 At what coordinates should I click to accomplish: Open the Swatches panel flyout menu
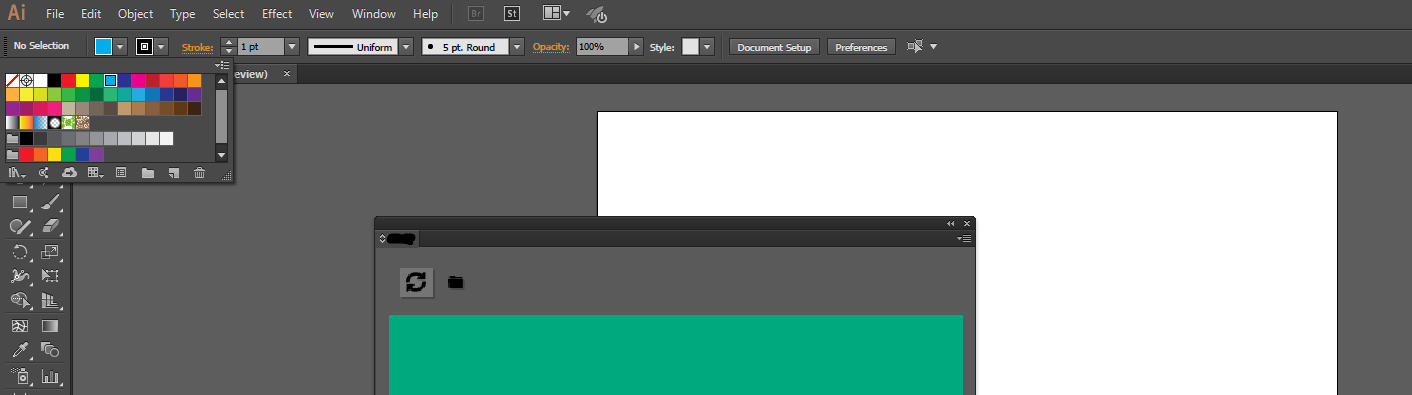pos(223,66)
